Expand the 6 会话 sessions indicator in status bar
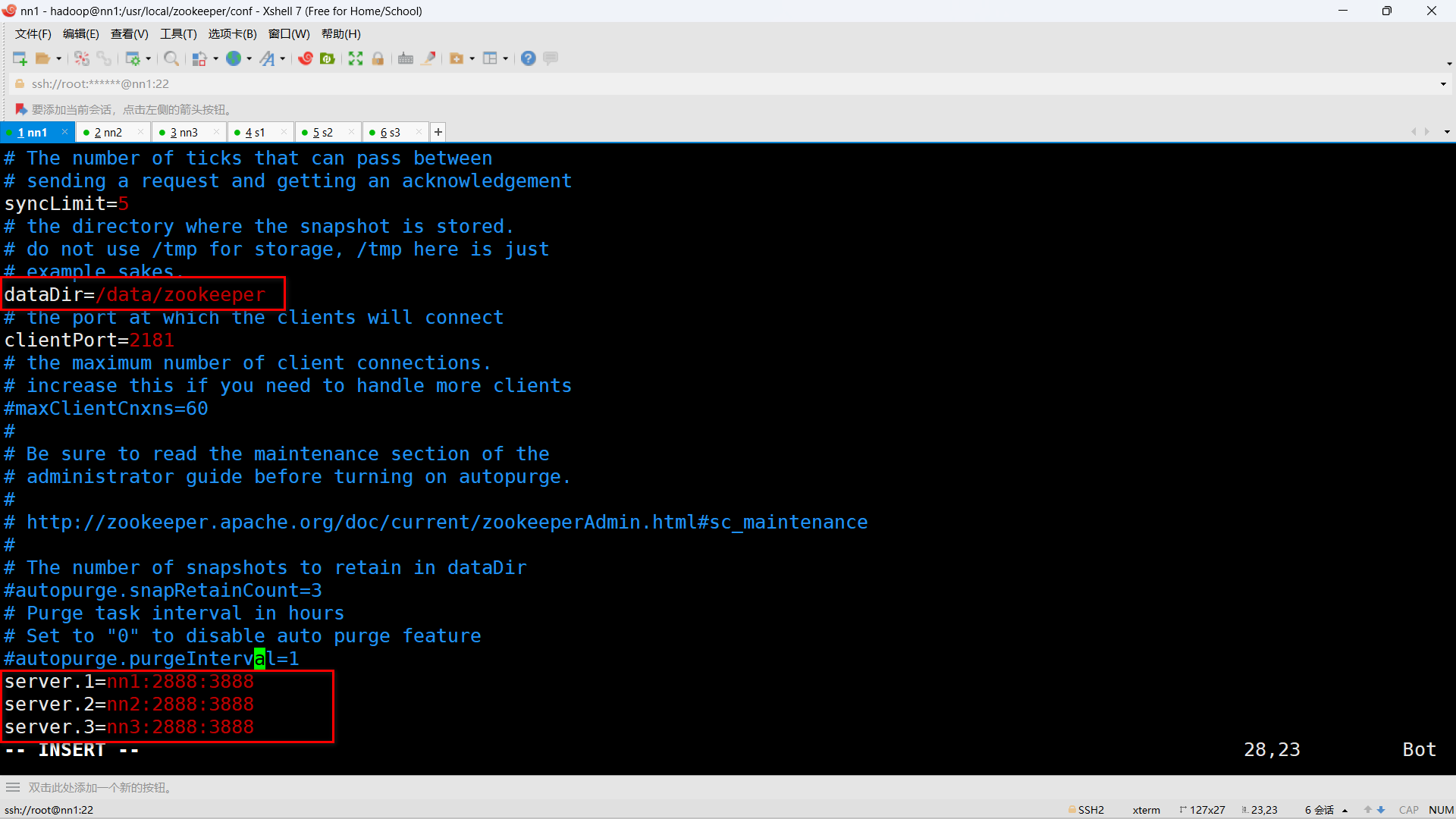 [x=1326, y=810]
